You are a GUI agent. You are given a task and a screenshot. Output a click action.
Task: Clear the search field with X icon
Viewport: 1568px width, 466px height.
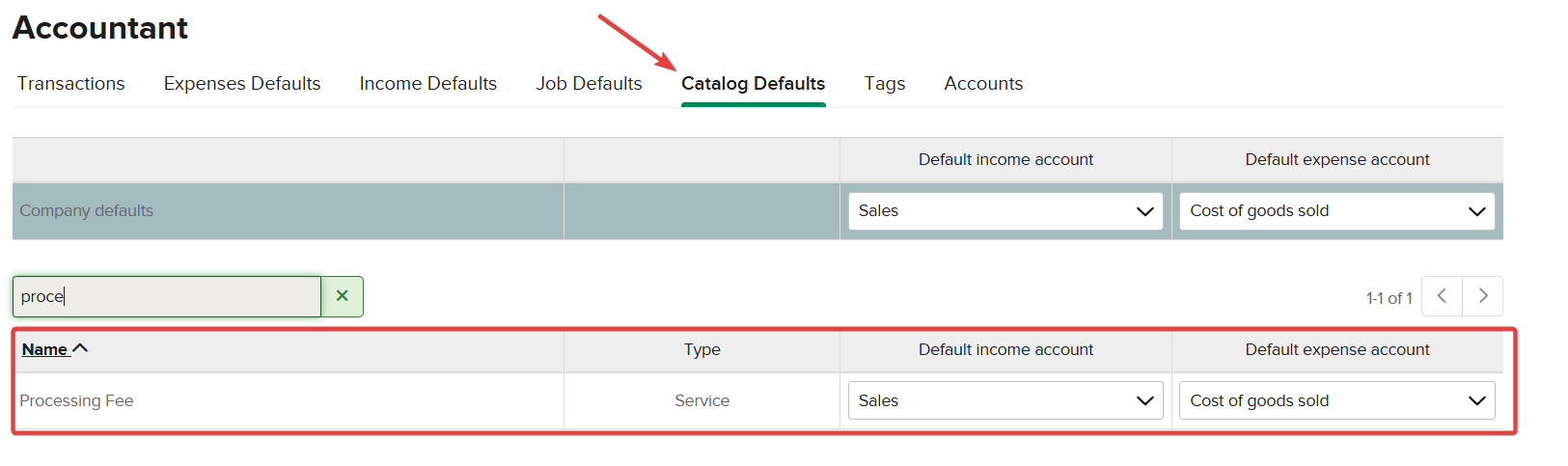coord(342,296)
